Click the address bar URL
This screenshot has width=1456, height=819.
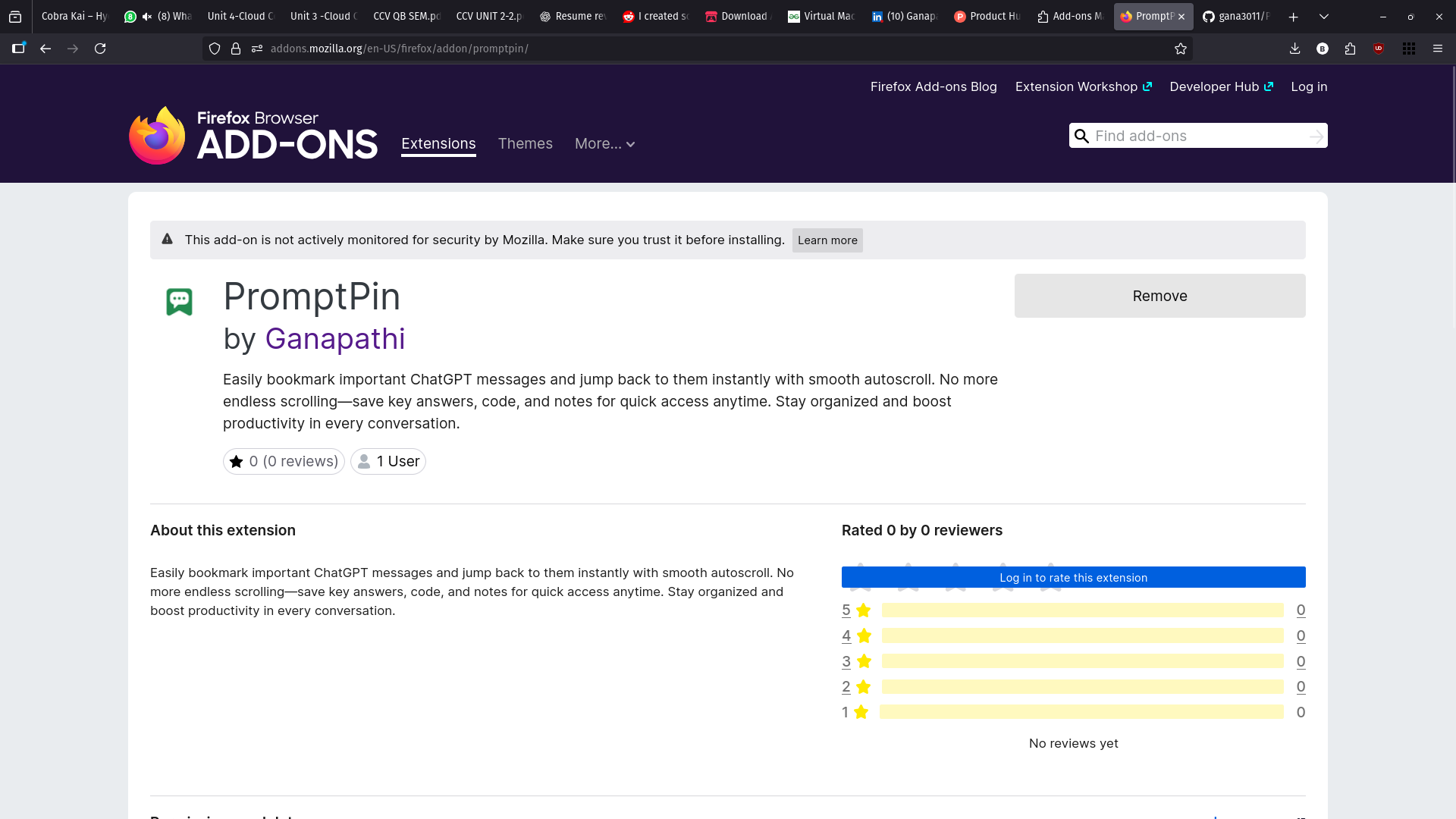400,49
